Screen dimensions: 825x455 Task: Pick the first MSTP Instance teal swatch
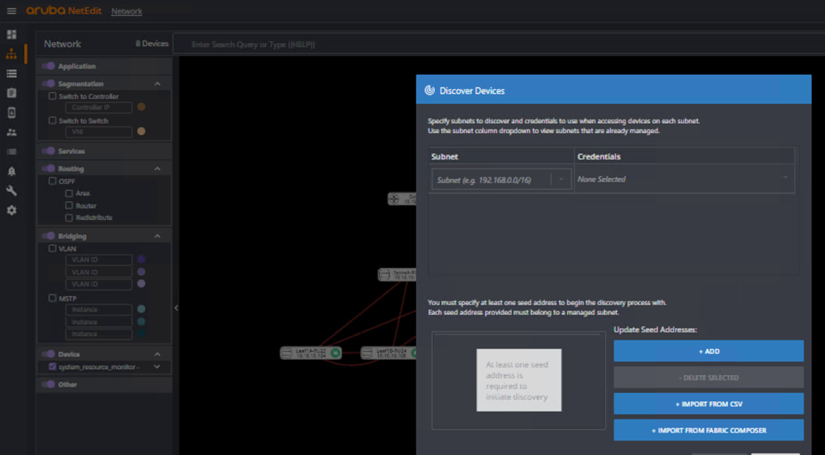point(141,309)
